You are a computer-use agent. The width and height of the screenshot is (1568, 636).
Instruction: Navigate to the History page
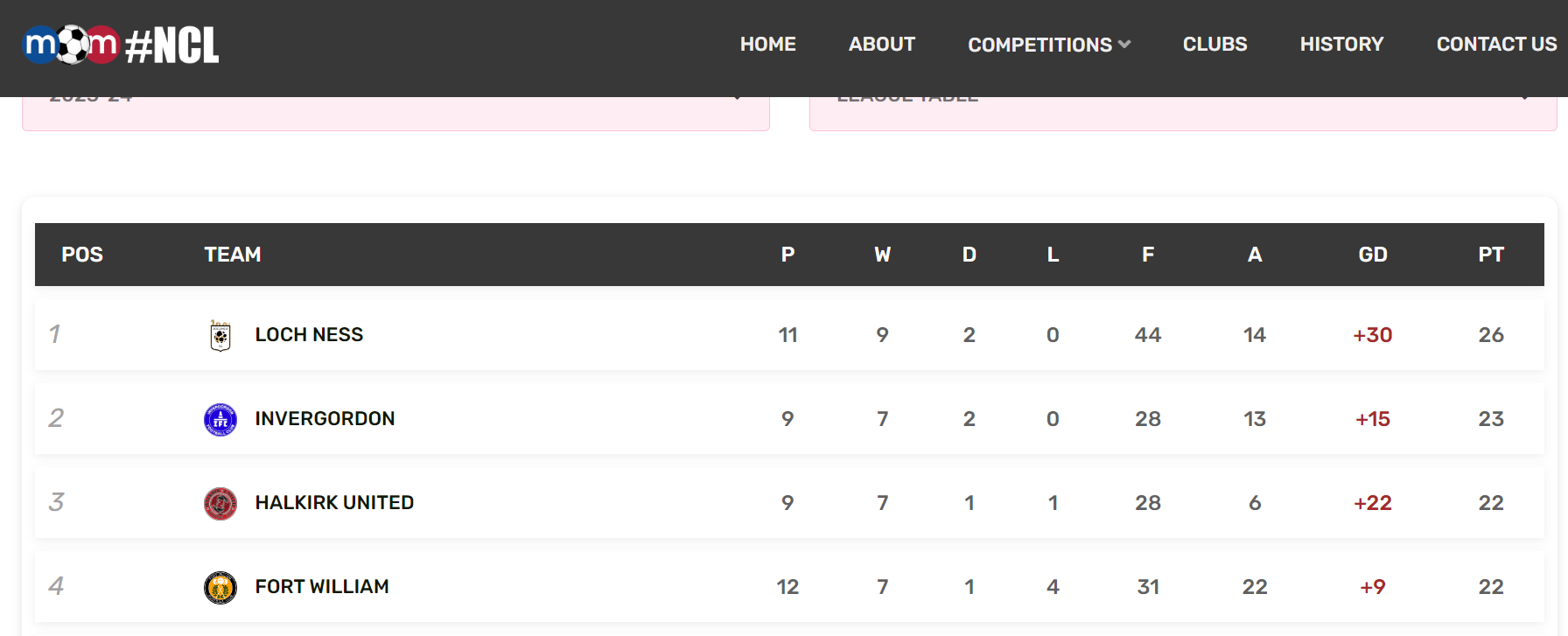1342,44
